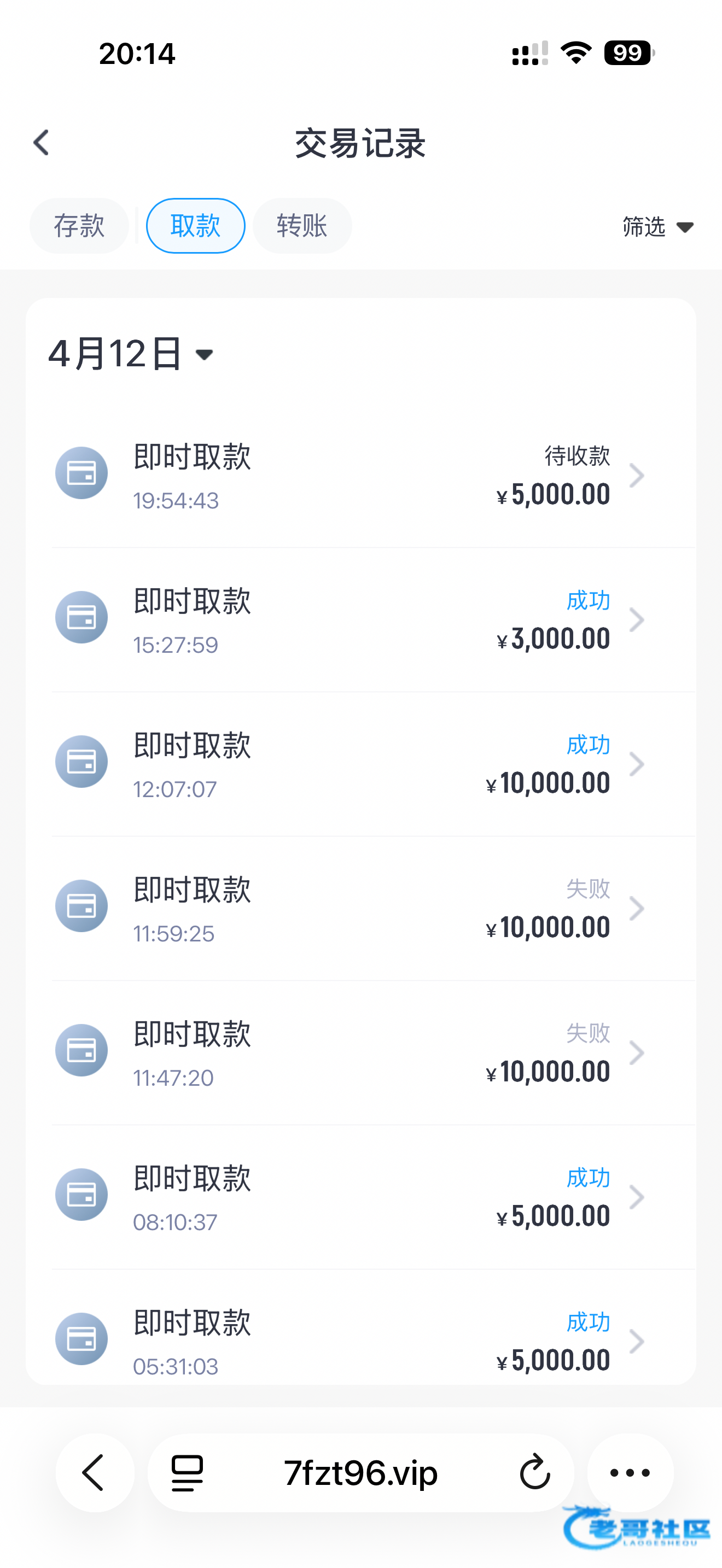Tap the browser back button at bottom
Image resolution: width=722 pixels, height=1568 pixels.
click(95, 1473)
